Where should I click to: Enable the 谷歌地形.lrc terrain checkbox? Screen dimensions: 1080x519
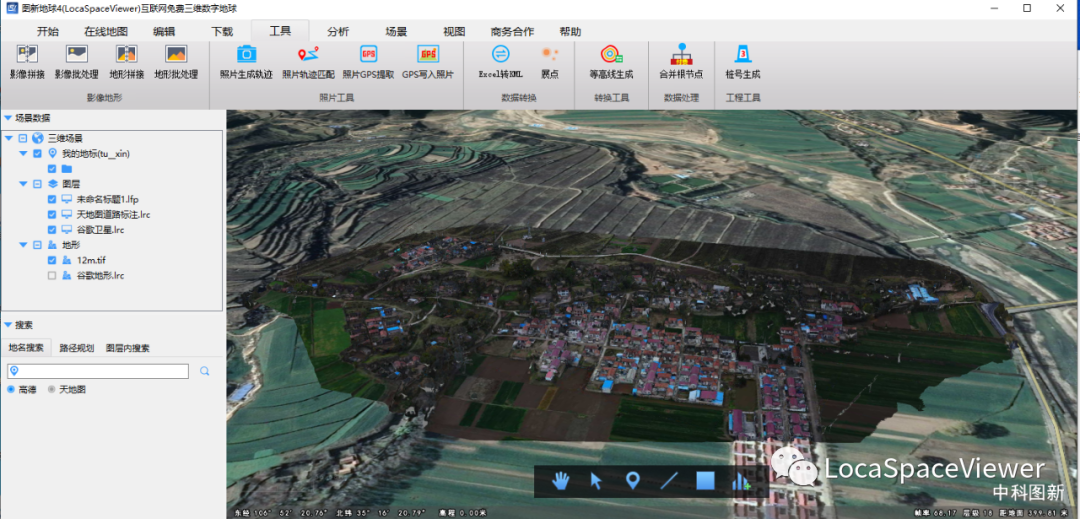click(52, 275)
